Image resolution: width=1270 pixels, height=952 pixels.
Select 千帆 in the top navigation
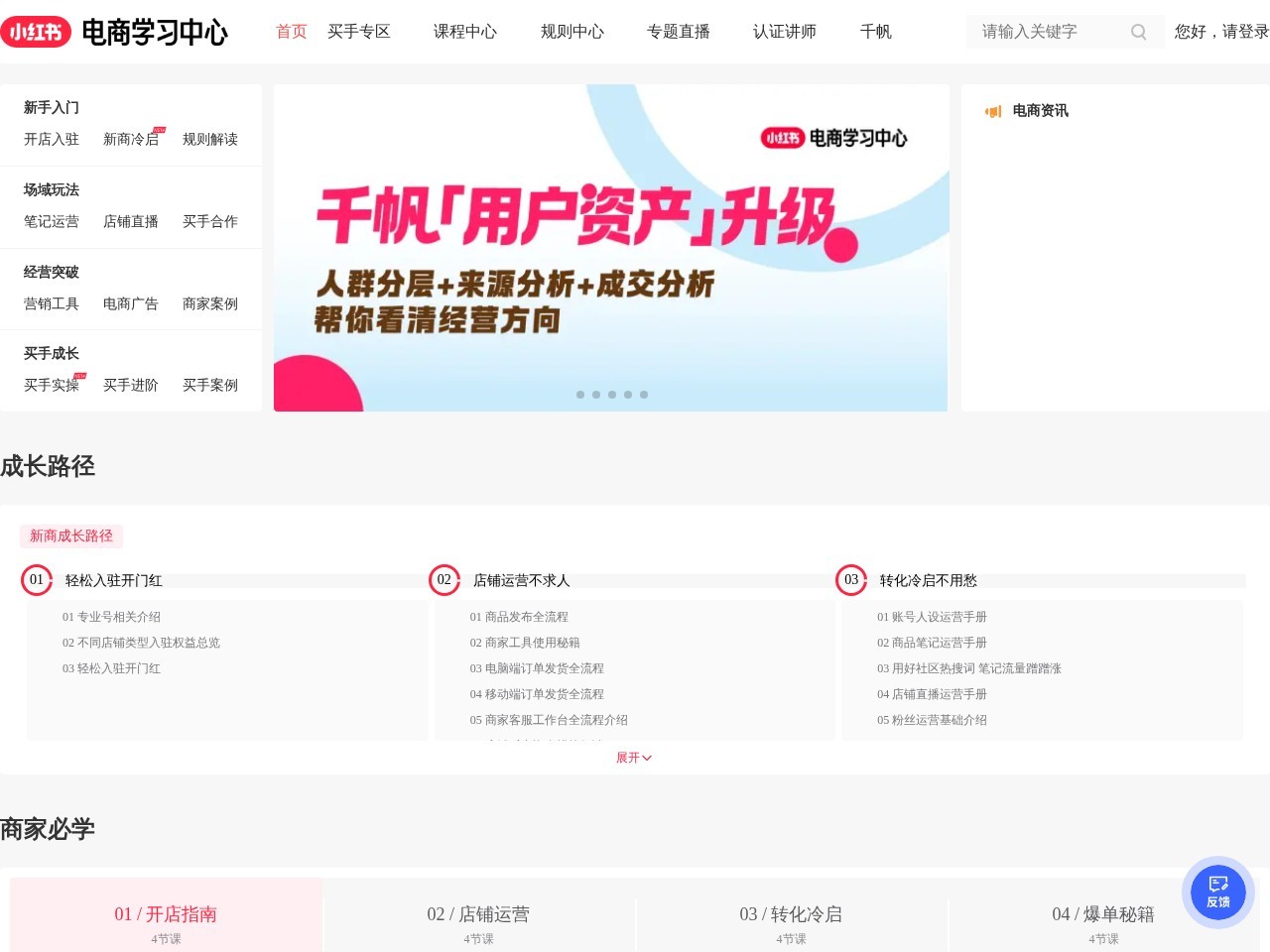pos(875,32)
